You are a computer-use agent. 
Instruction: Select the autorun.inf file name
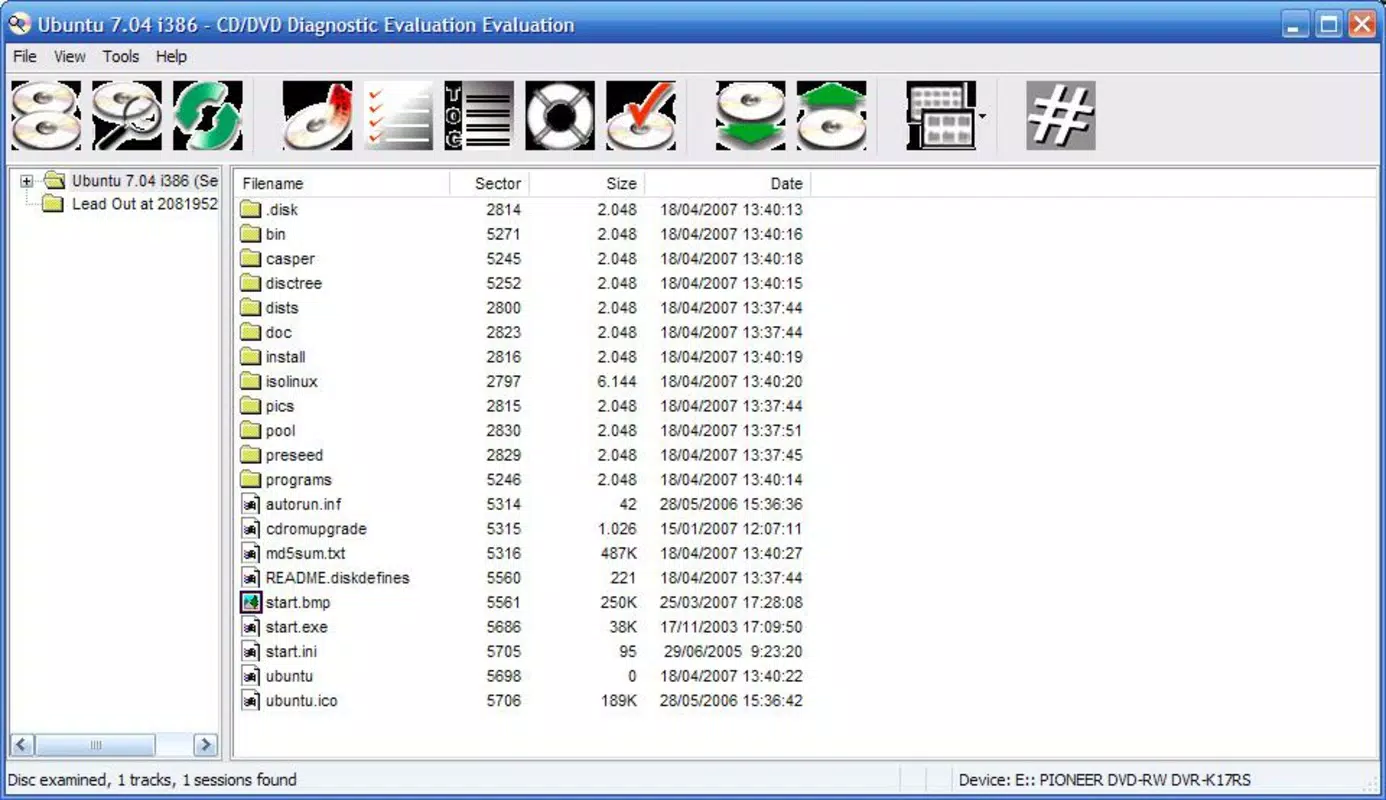(304, 504)
